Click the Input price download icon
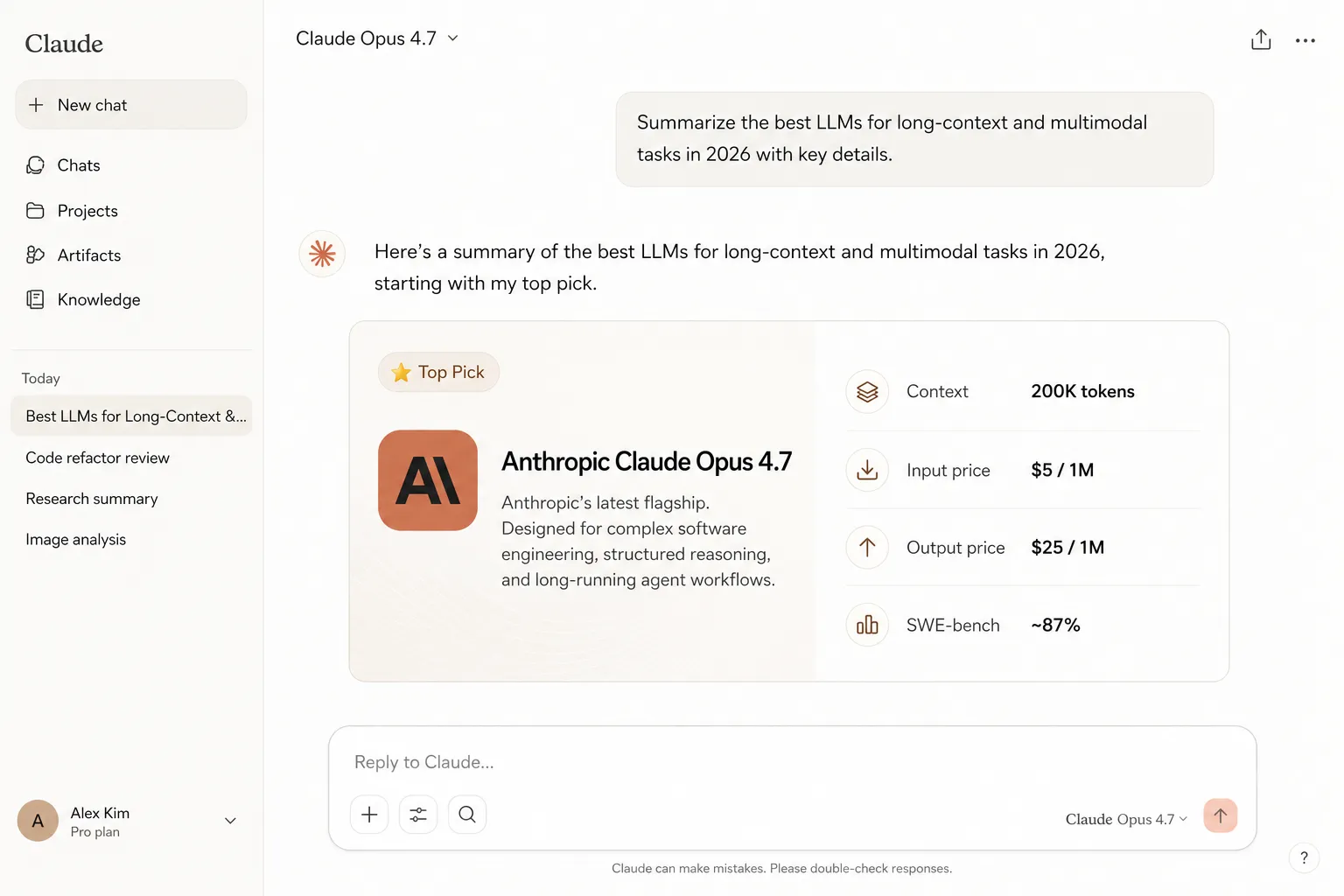This screenshot has width=1344, height=896. [867, 470]
